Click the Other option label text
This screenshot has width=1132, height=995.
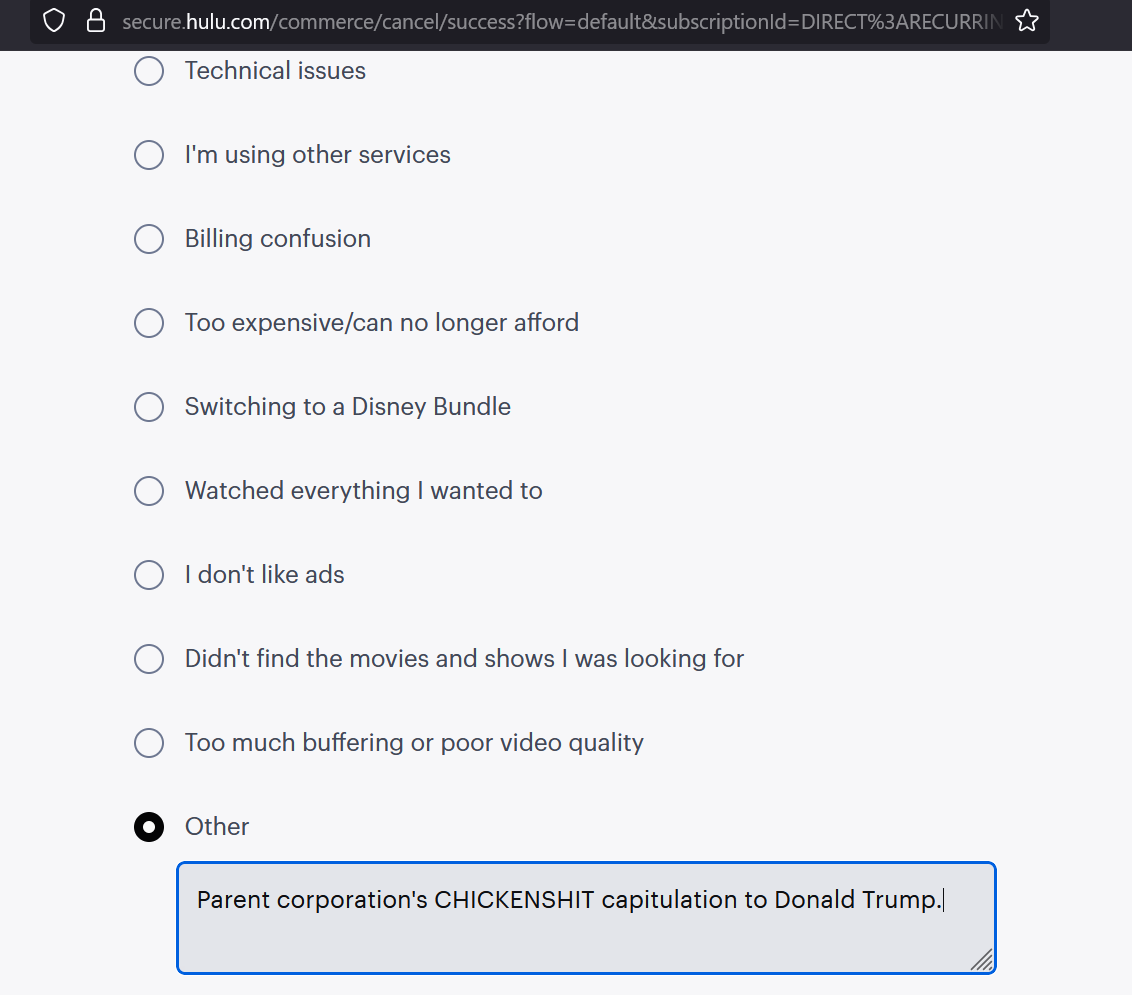(217, 827)
